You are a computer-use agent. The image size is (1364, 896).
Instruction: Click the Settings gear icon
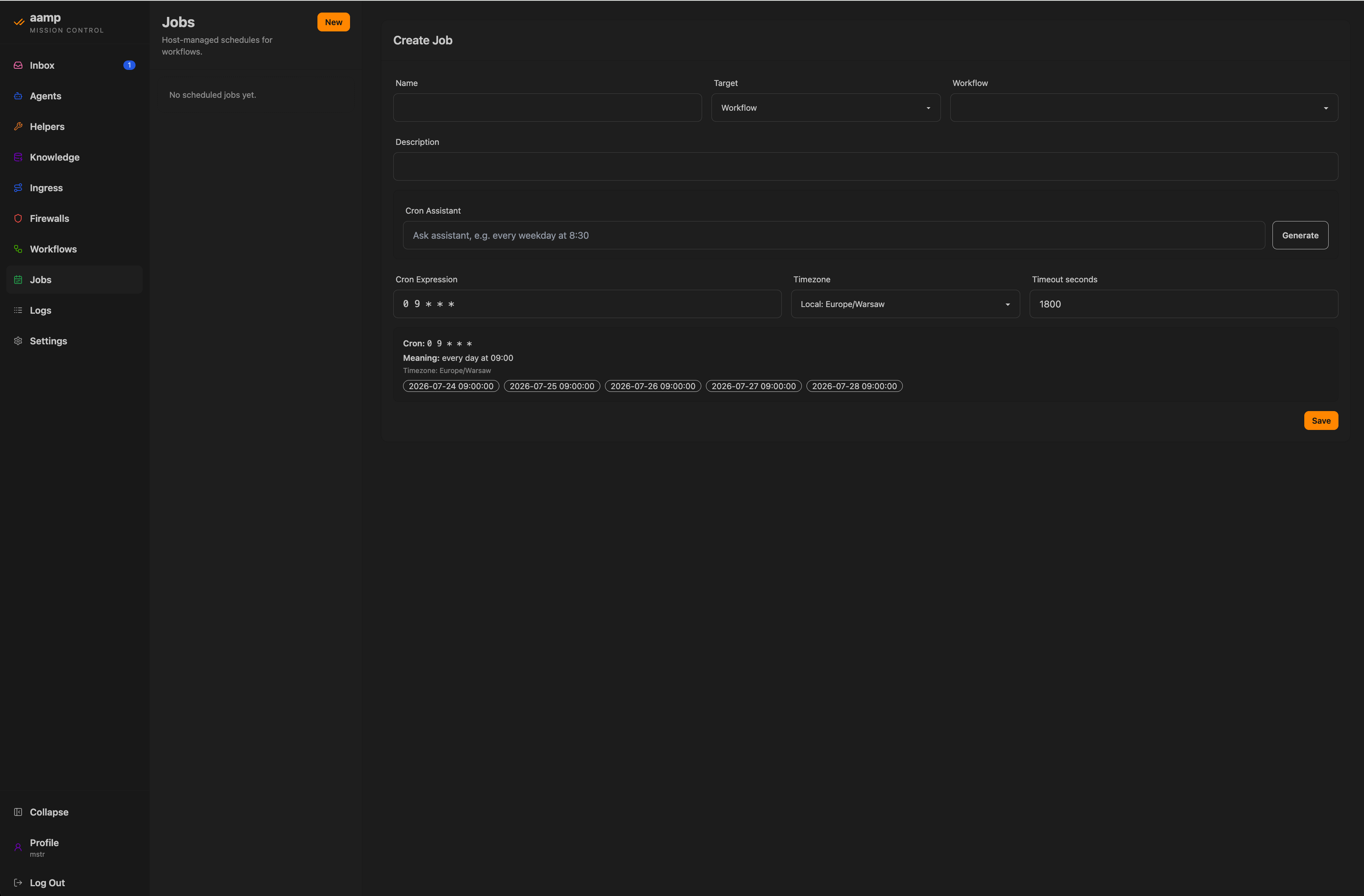pos(18,341)
